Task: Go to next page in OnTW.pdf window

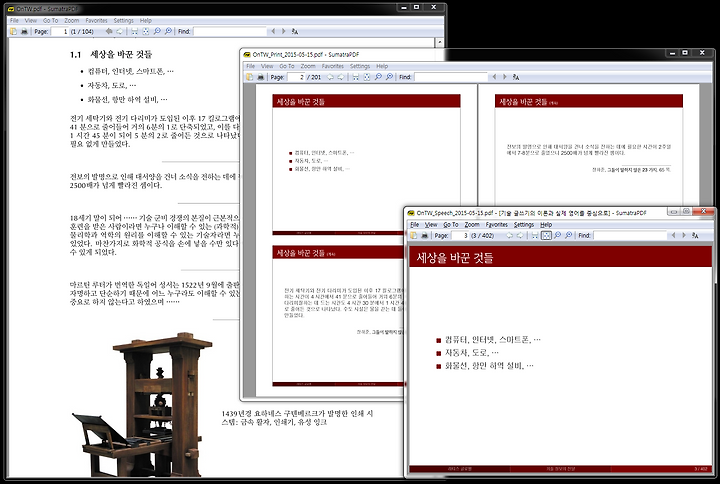Action: click(120, 31)
